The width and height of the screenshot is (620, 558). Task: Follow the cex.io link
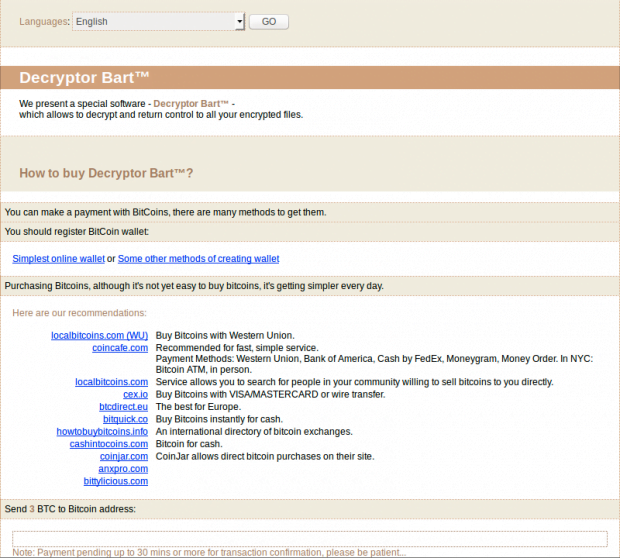click(x=135, y=394)
